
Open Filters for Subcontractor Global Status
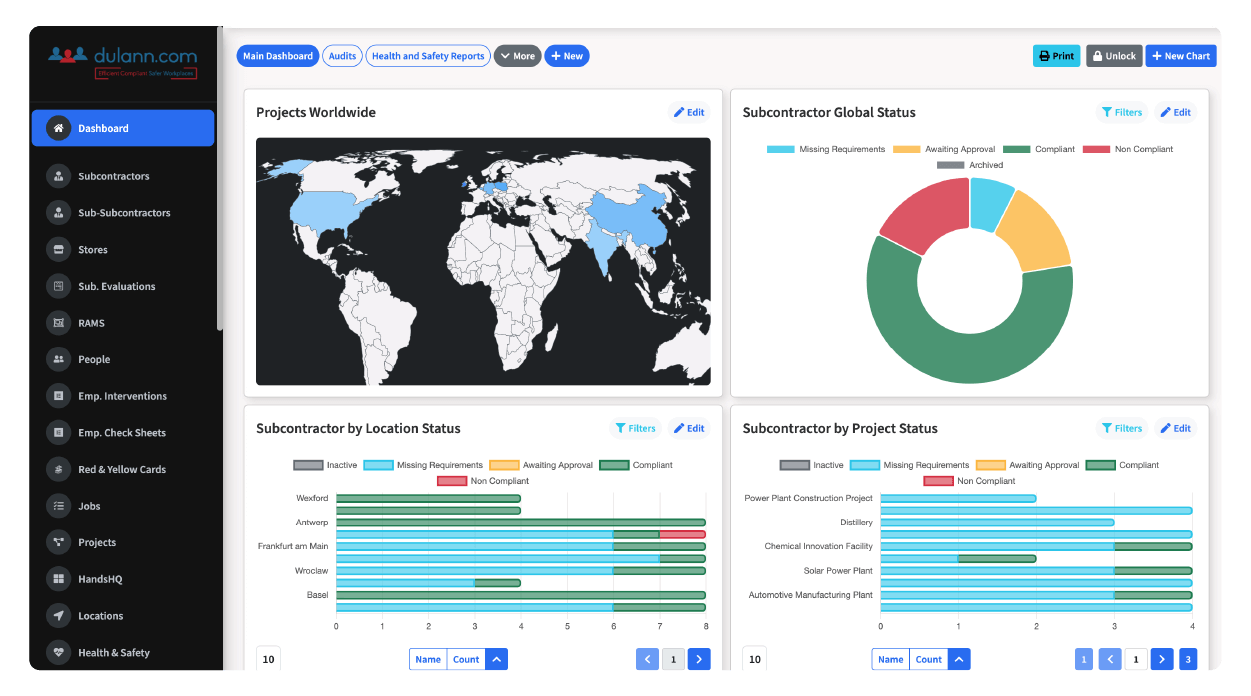pos(1122,112)
